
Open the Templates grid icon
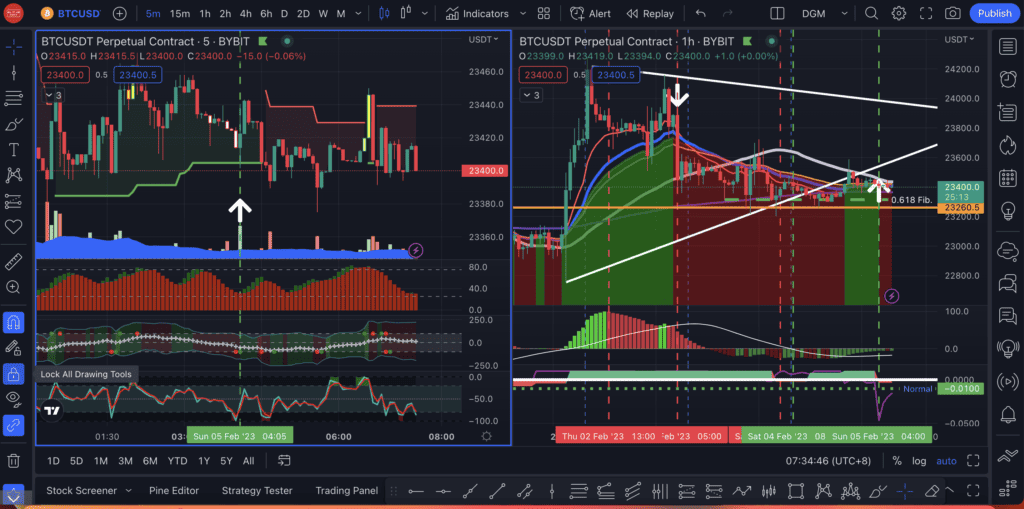(543, 13)
